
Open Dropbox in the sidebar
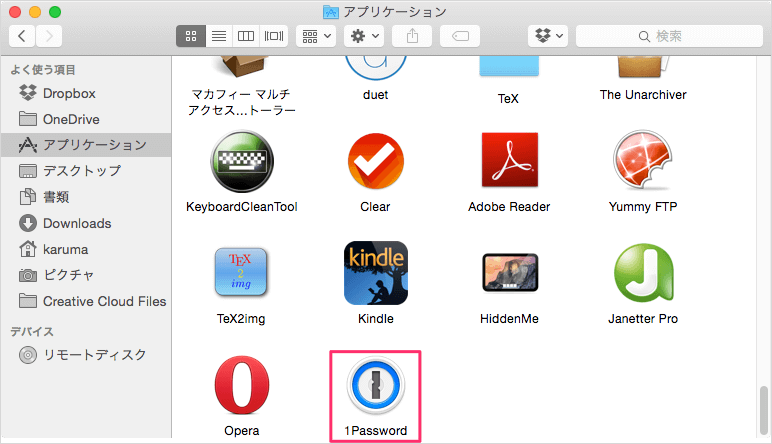click(x=86, y=93)
